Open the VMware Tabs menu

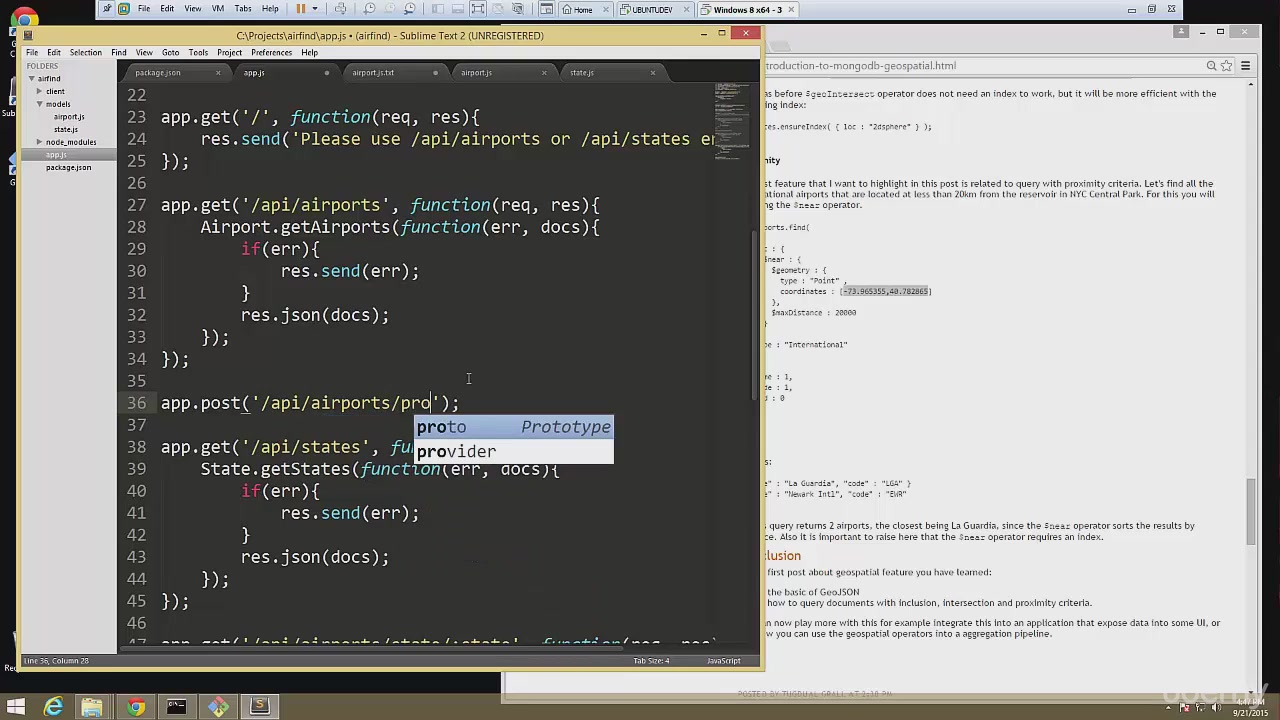pos(243,9)
